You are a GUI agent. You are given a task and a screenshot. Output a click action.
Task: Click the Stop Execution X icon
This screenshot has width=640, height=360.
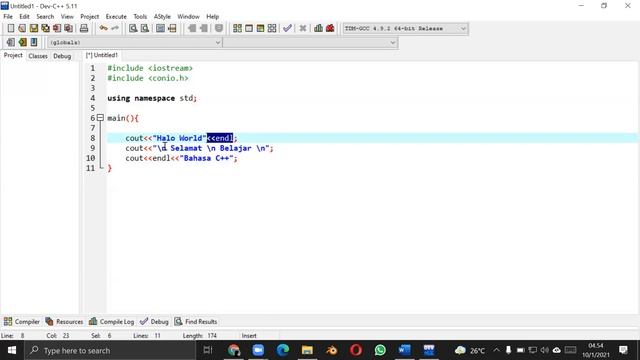pyautogui.click(x=303, y=28)
